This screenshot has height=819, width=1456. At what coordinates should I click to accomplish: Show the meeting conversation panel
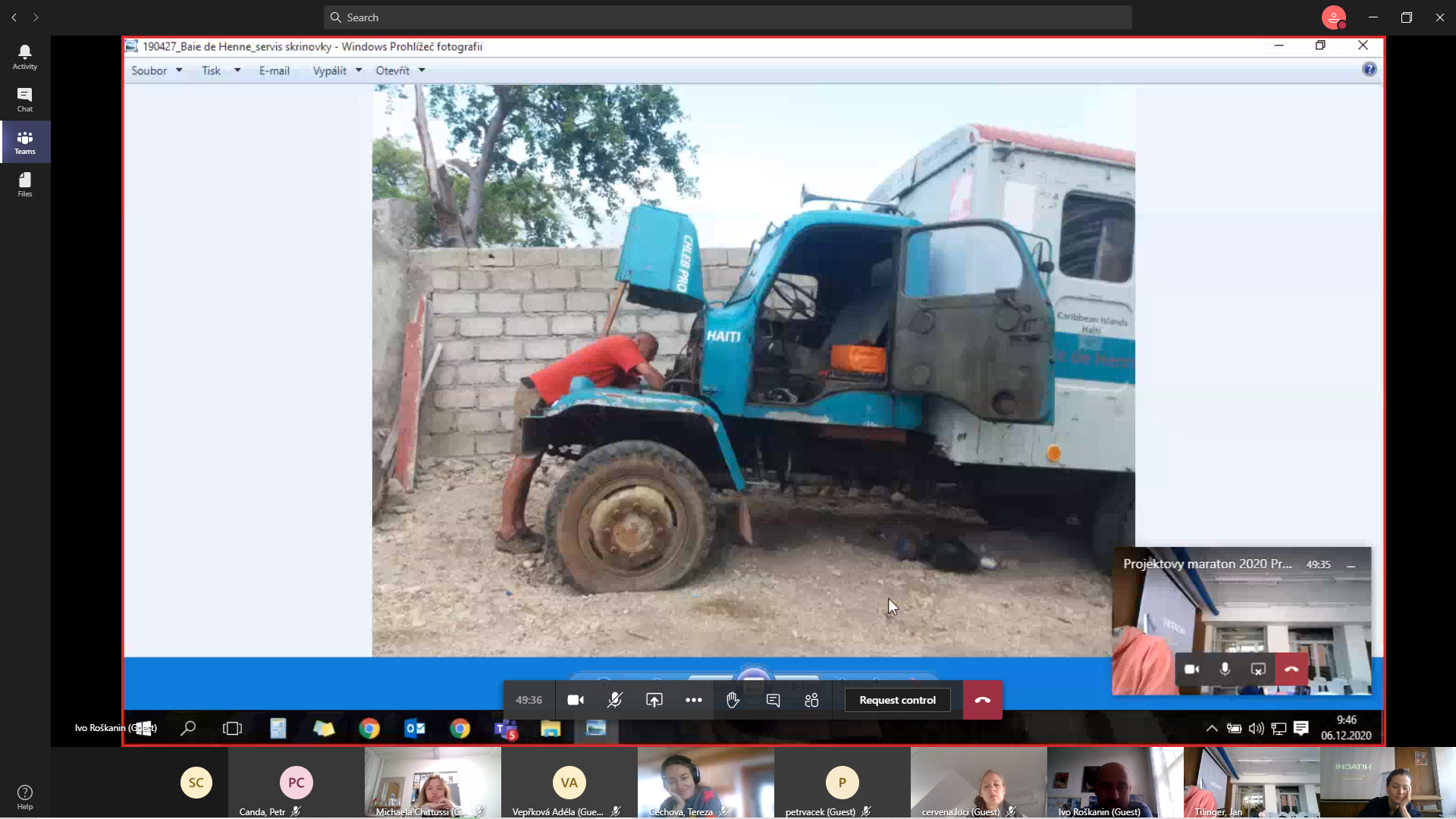click(773, 700)
